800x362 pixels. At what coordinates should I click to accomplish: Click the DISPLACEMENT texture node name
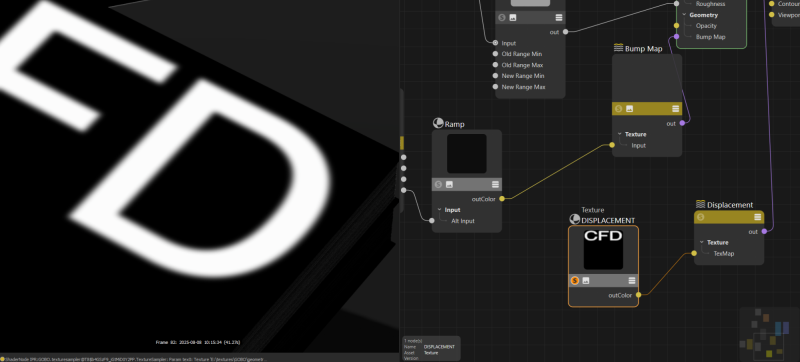(x=608, y=220)
